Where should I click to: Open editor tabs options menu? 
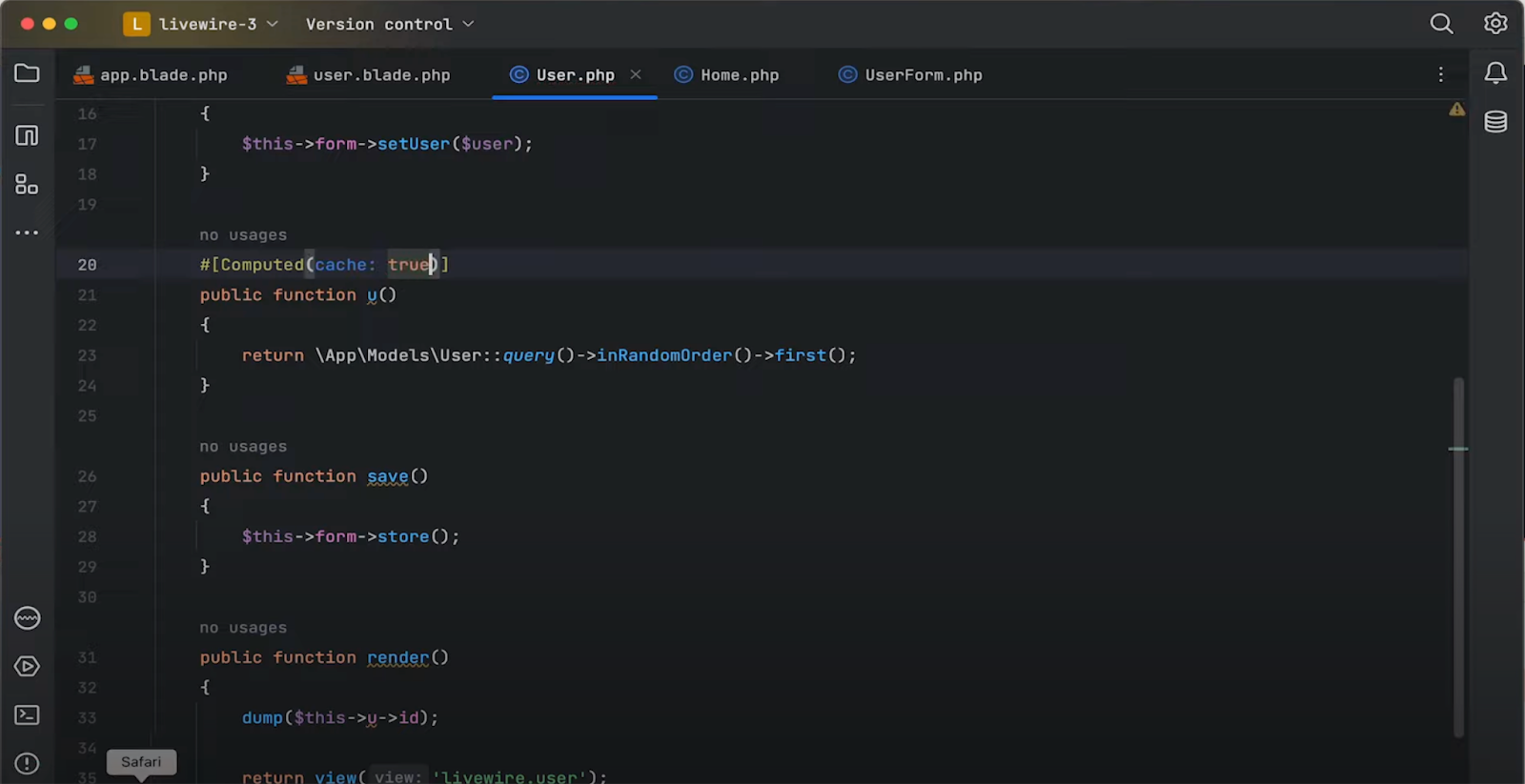[x=1440, y=74]
